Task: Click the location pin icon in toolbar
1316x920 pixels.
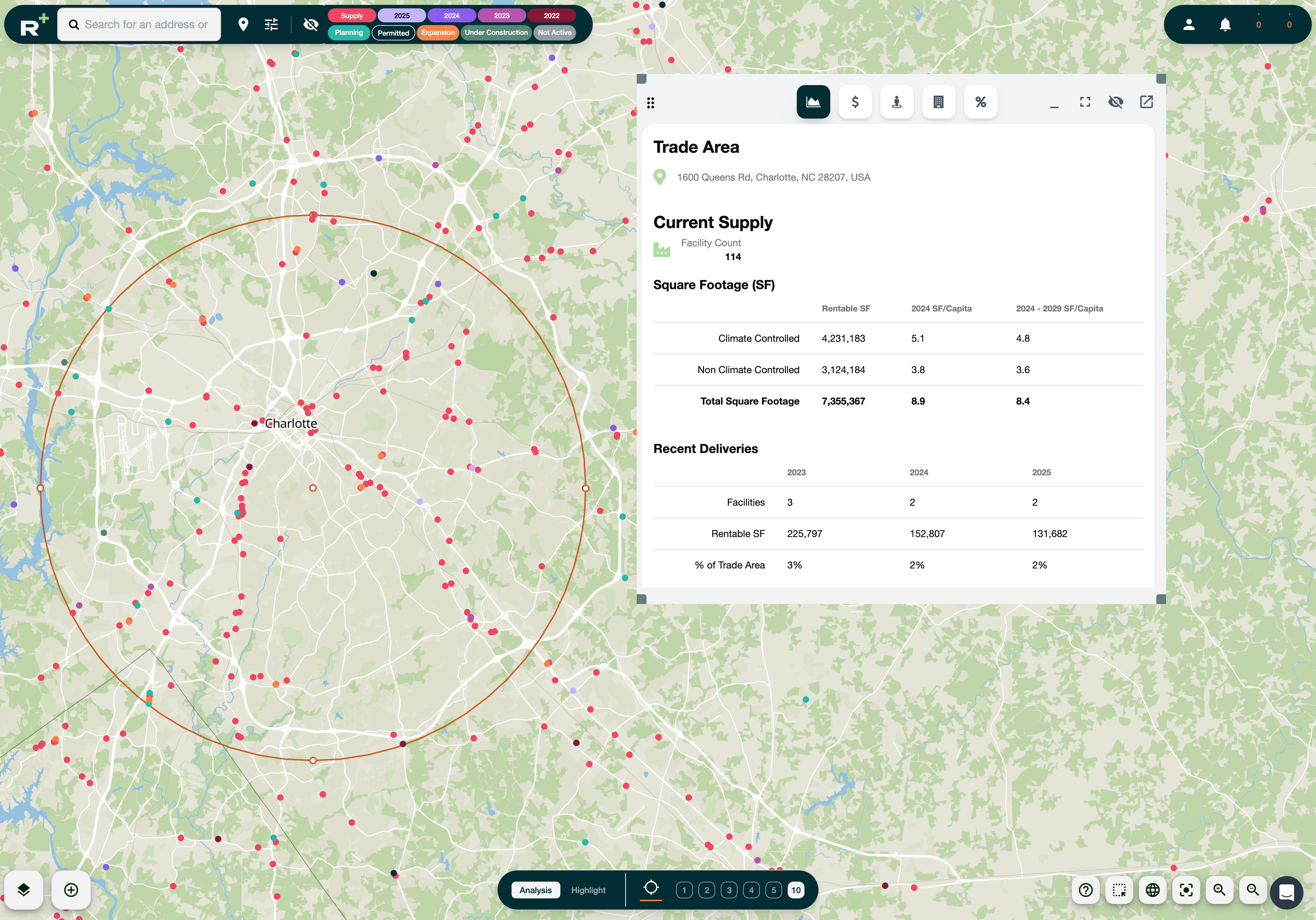Action: point(243,24)
